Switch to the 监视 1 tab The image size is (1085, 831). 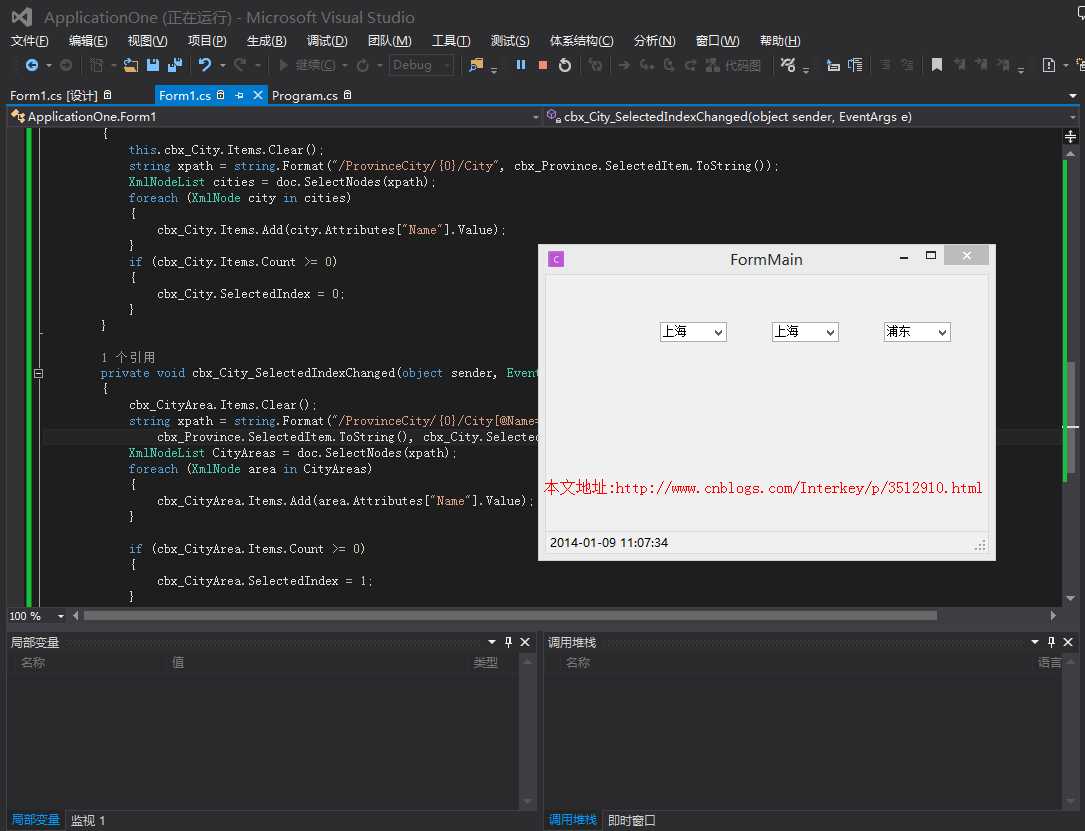coord(88,820)
